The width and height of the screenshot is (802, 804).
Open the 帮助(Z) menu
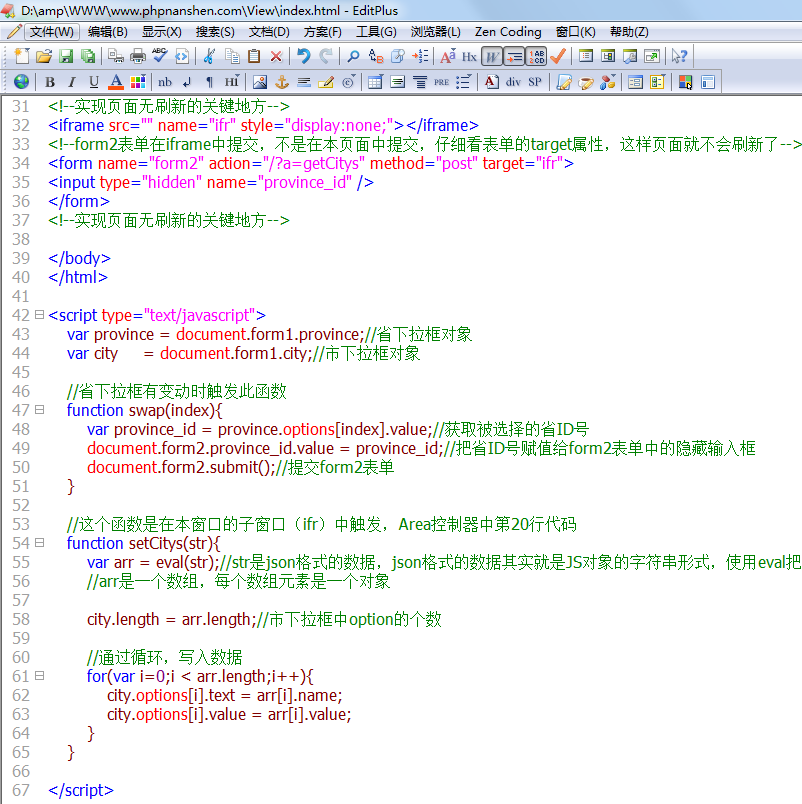click(629, 32)
